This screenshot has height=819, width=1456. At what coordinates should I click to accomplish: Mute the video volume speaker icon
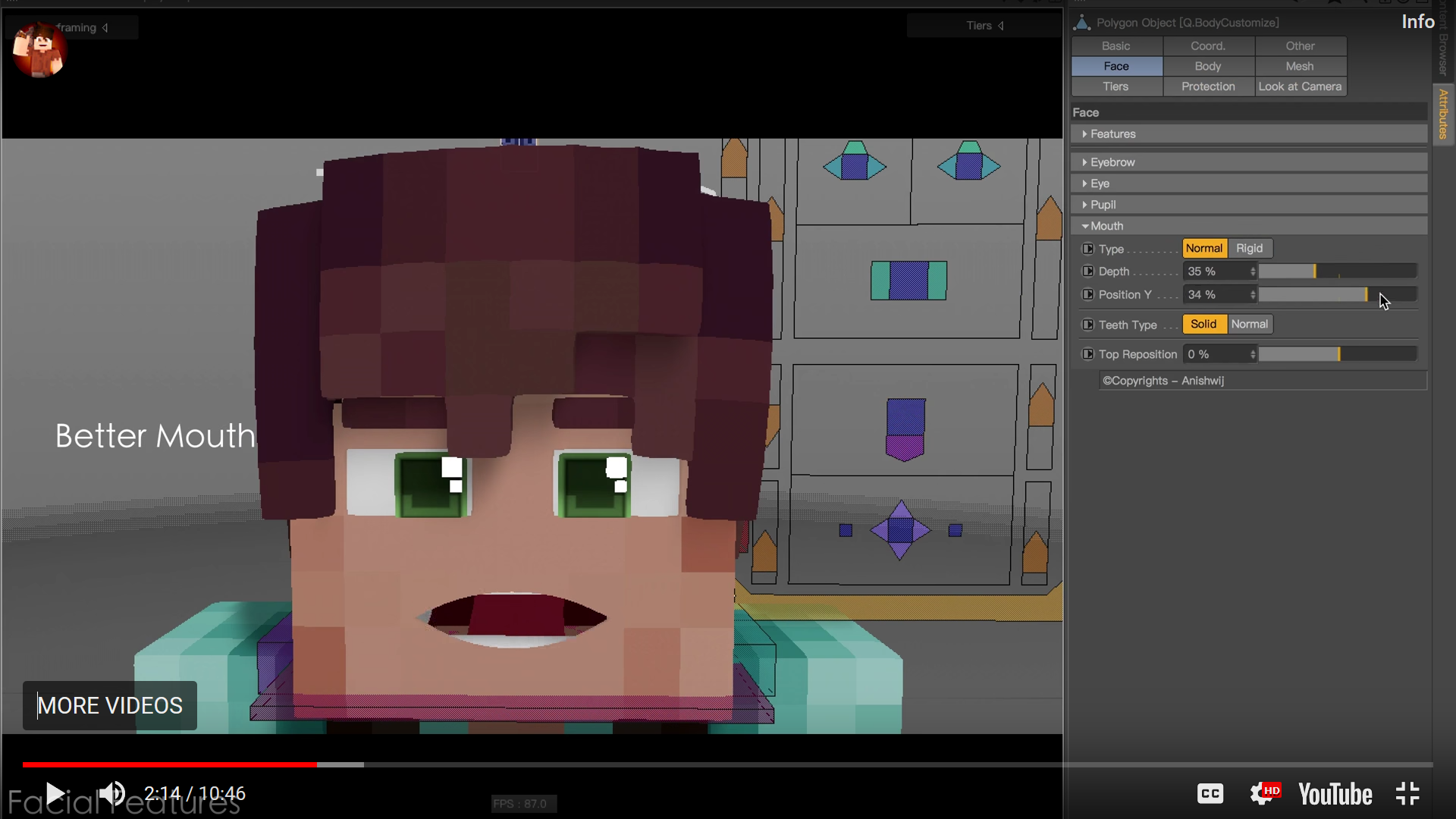click(112, 794)
